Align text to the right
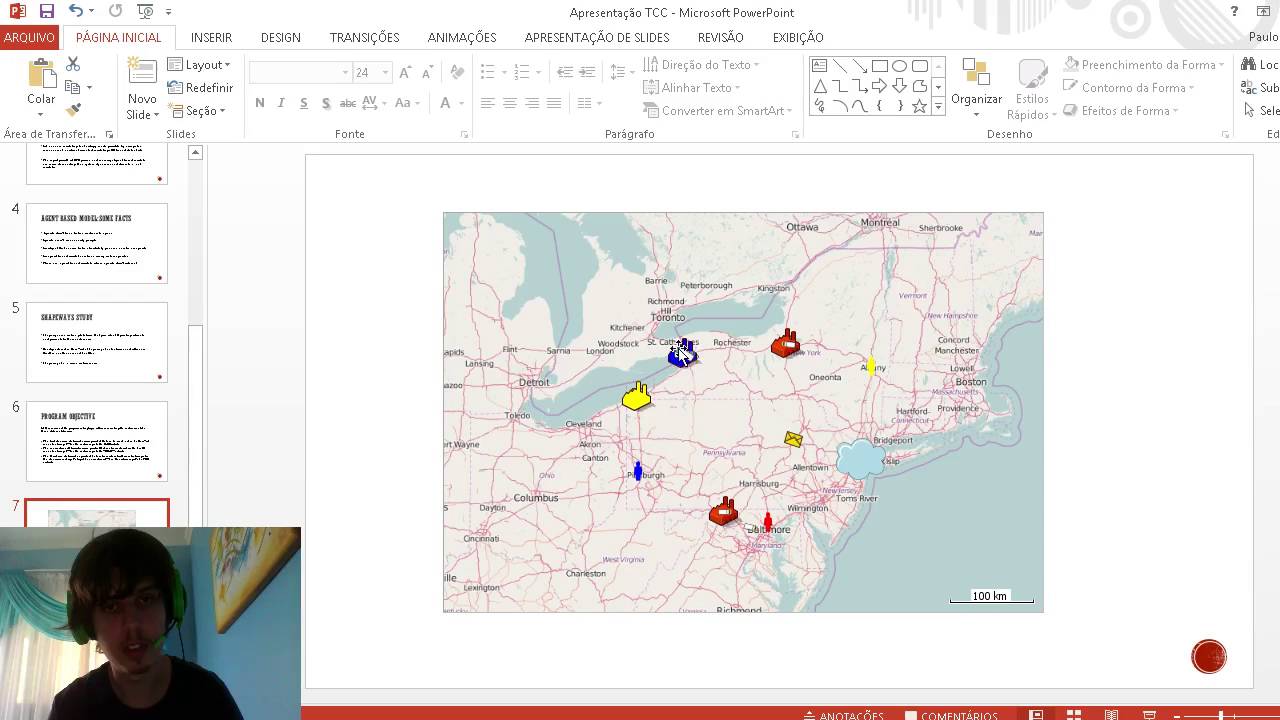This screenshot has height=720, width=1280. tap(531, 103)
